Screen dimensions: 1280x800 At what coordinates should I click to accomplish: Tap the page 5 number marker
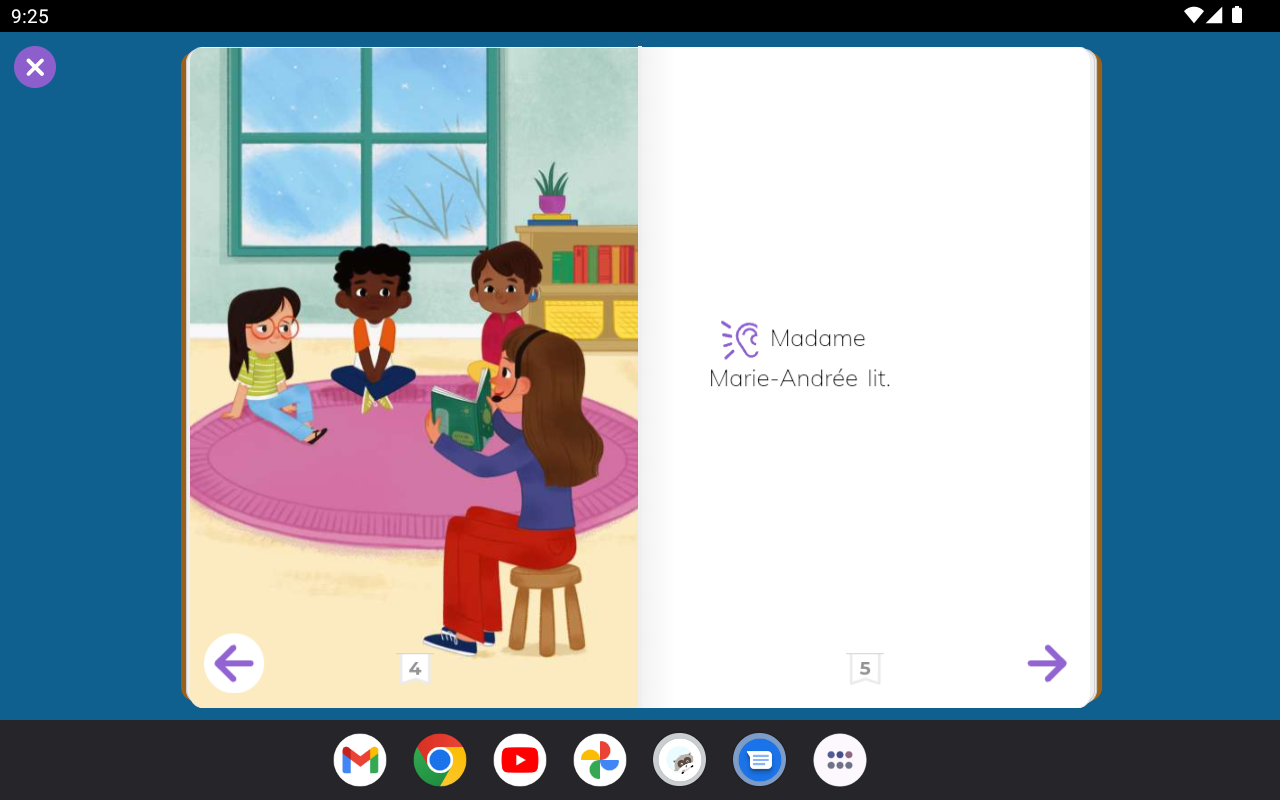coord(865,669)
